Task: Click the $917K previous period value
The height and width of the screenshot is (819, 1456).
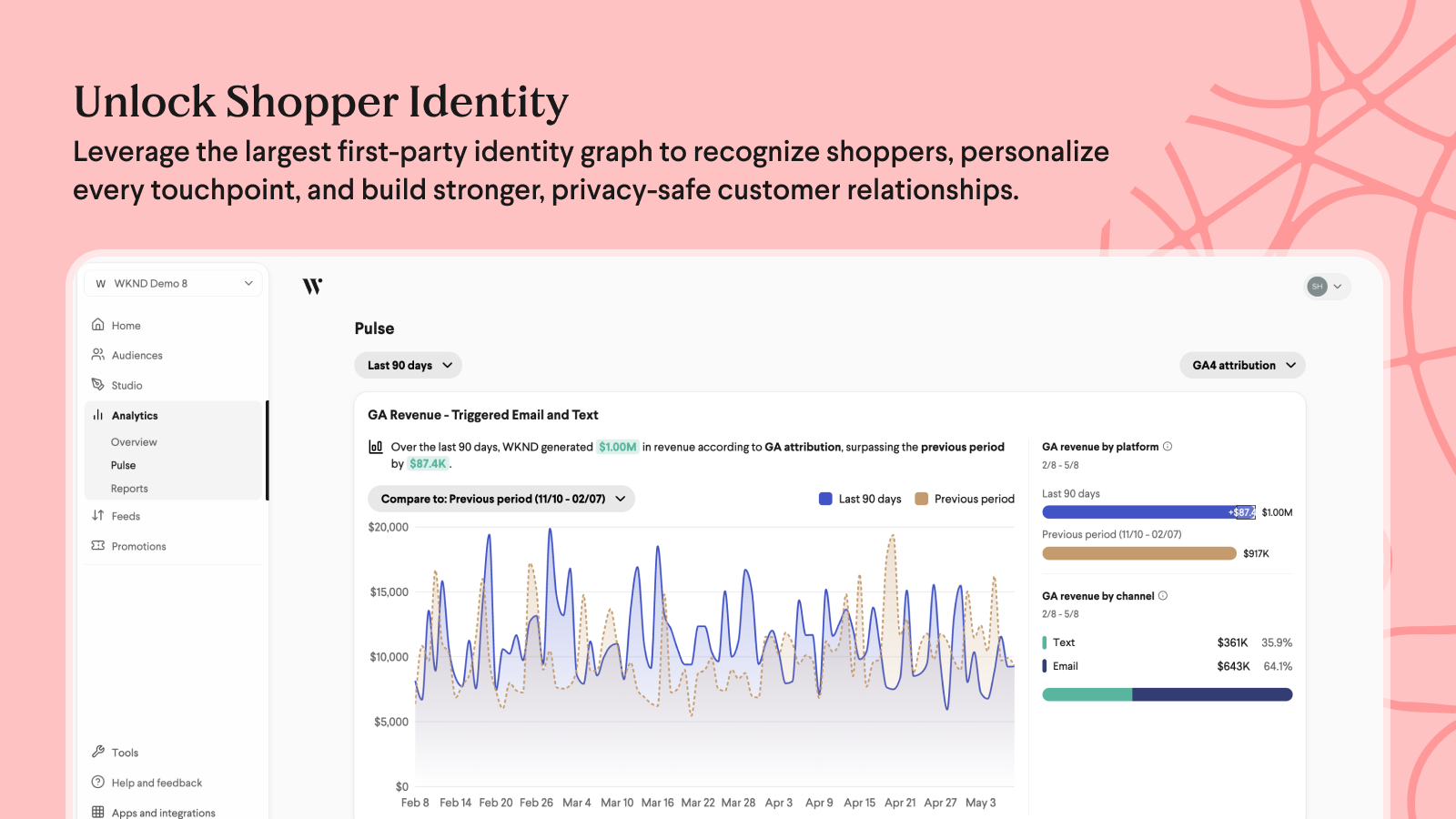Action: [x=1256, y=553]
